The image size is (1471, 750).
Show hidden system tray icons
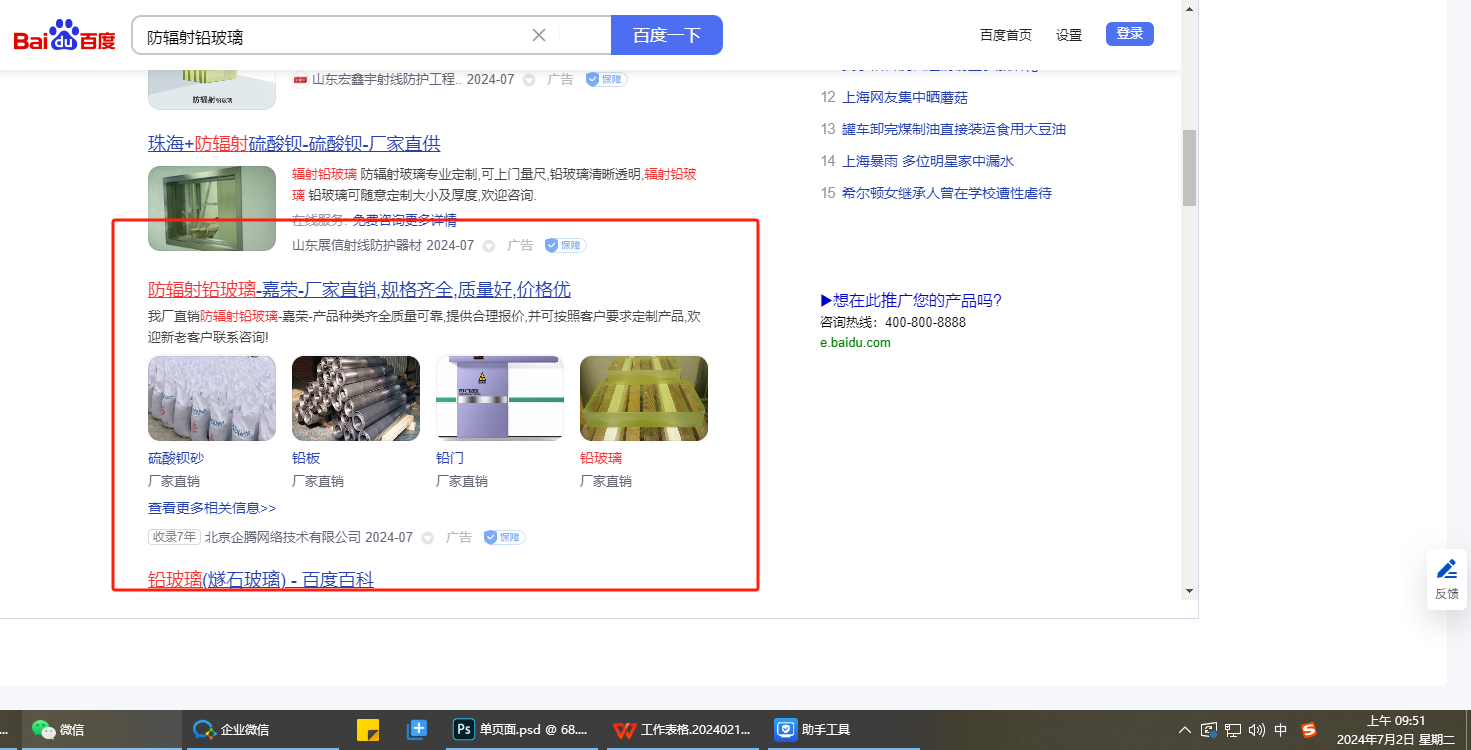coord(1185,730)
